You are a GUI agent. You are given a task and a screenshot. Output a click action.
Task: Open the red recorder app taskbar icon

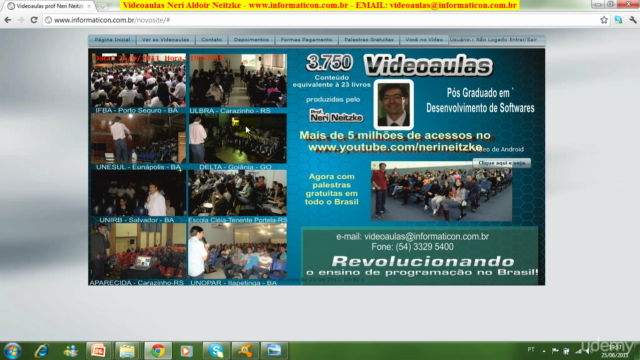click(98, 351)
